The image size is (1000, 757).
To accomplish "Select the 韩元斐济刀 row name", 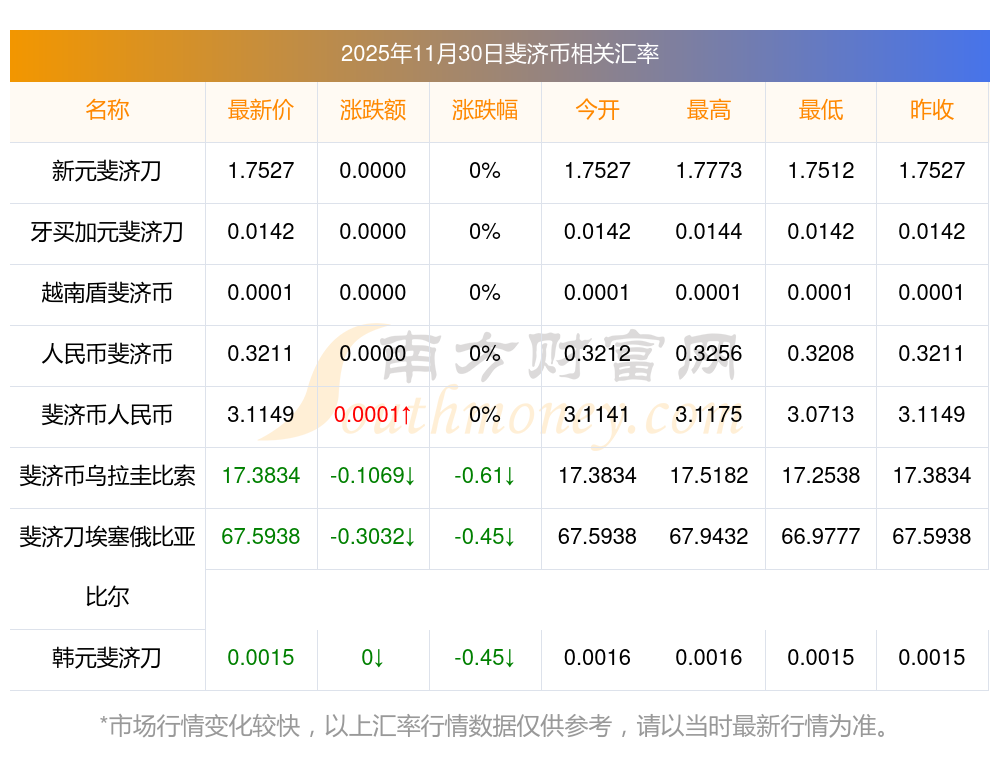I will pos(107,658).
